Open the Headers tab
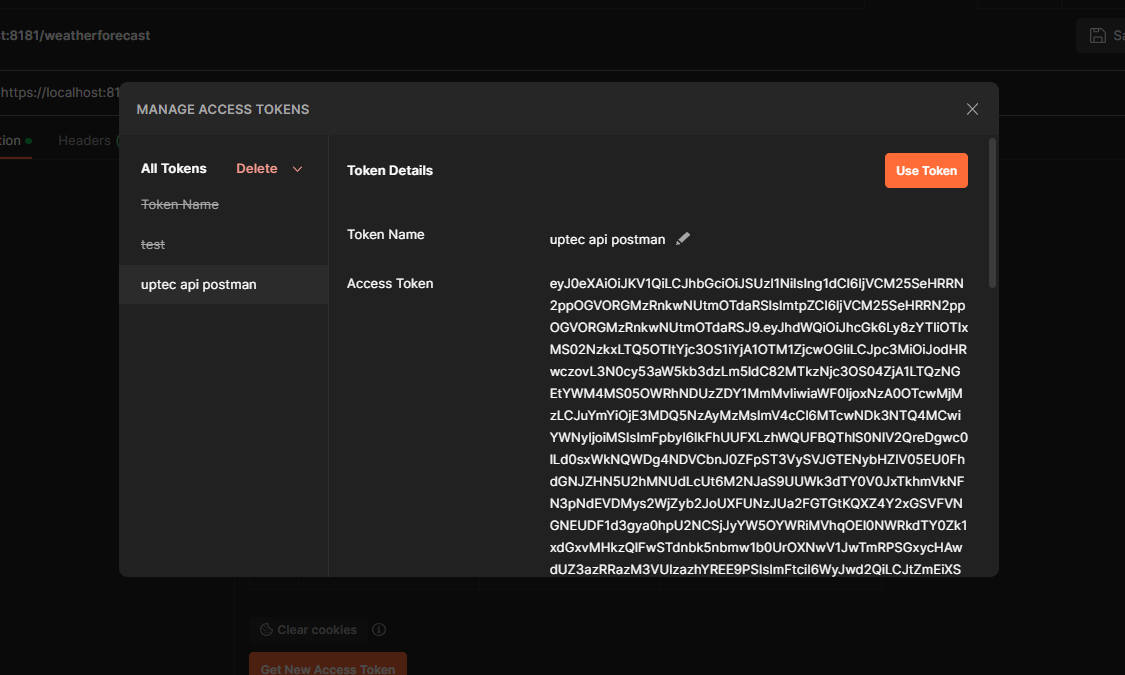This screenshot has width=1125, height=675. coord(84,141)
